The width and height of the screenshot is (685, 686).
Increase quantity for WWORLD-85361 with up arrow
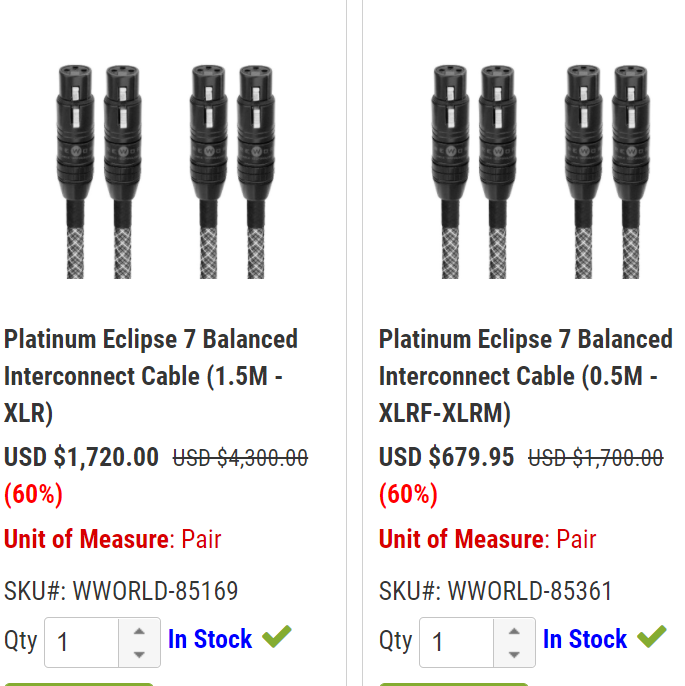514,631
